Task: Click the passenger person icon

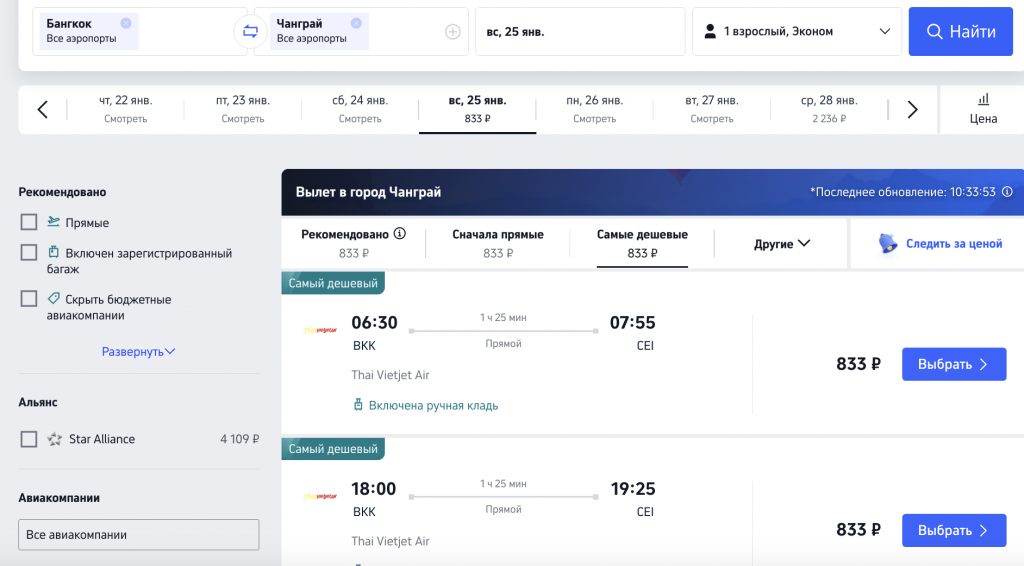Action: point(710,31)
